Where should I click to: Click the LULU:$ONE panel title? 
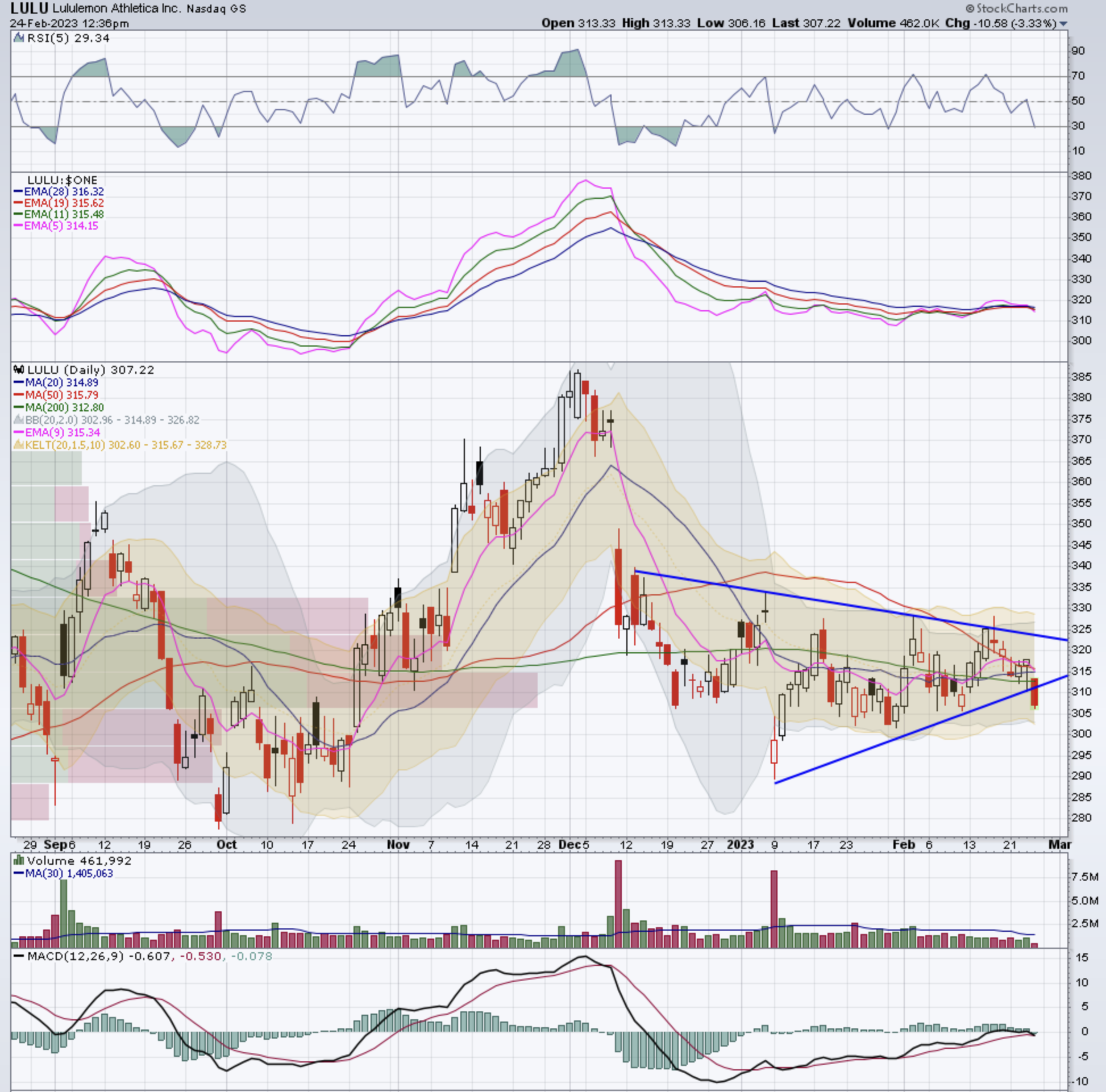click(63, 180)
